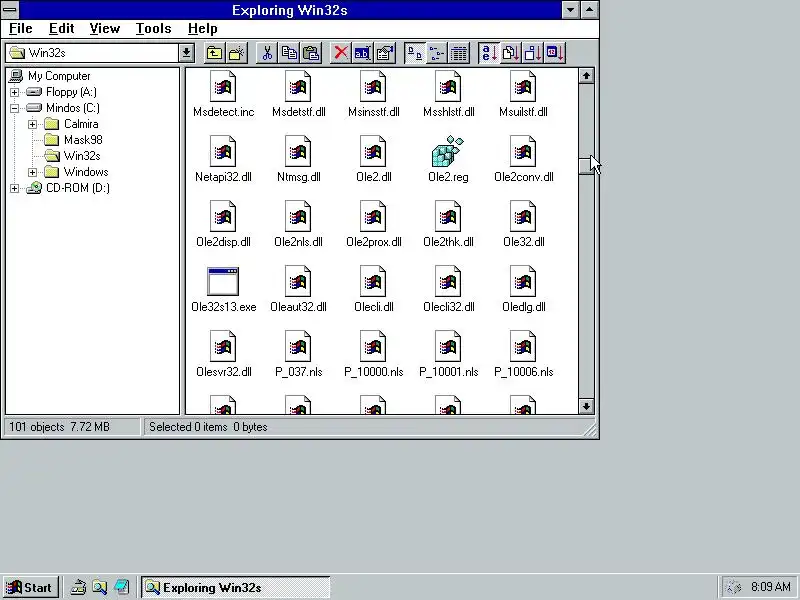Screen dimensions: 800x600
Task: Sort files by name
Action: click(489, 53)
